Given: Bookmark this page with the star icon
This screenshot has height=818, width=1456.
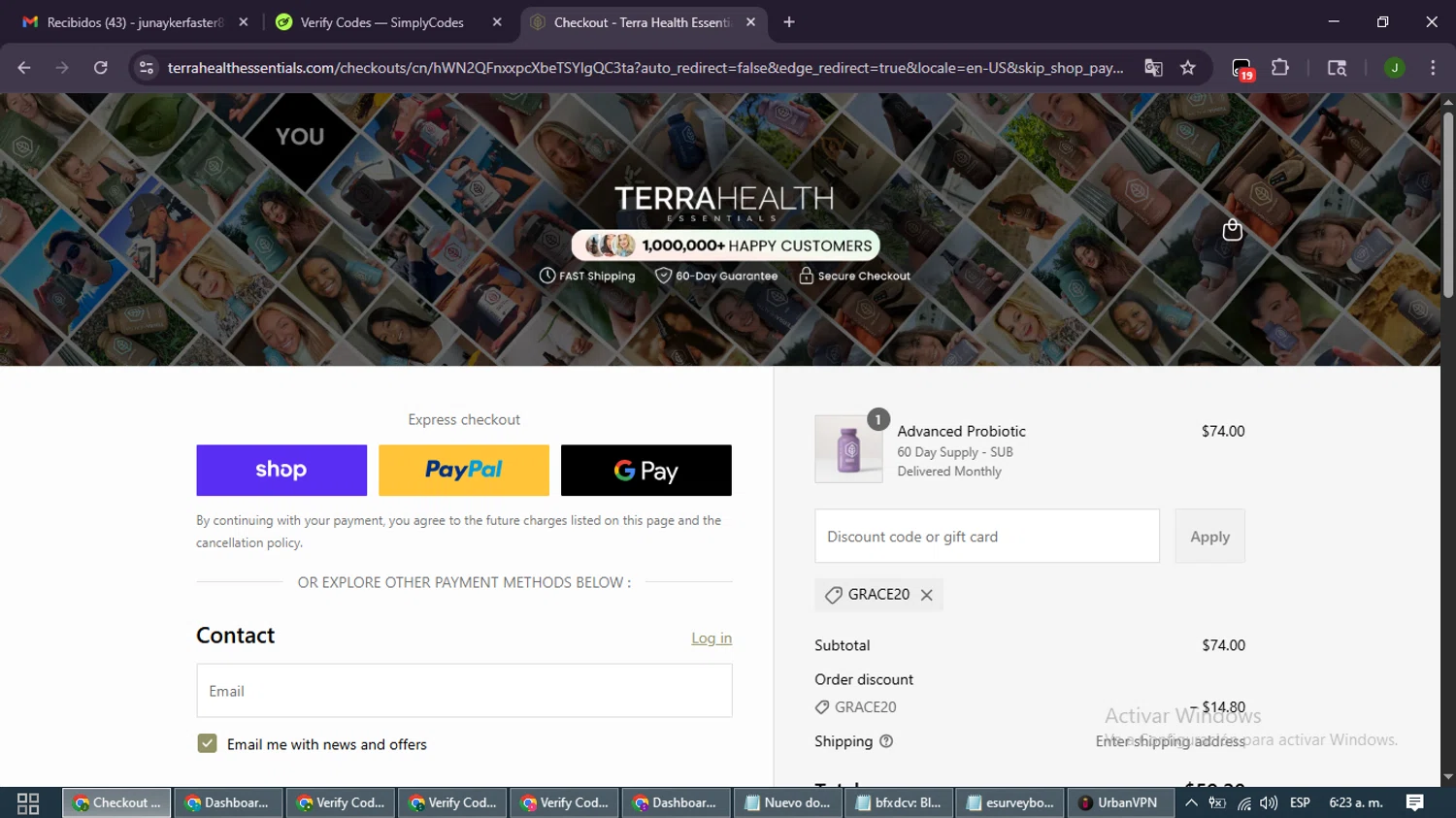Looking at the screenshot, I should point(1188,68).
